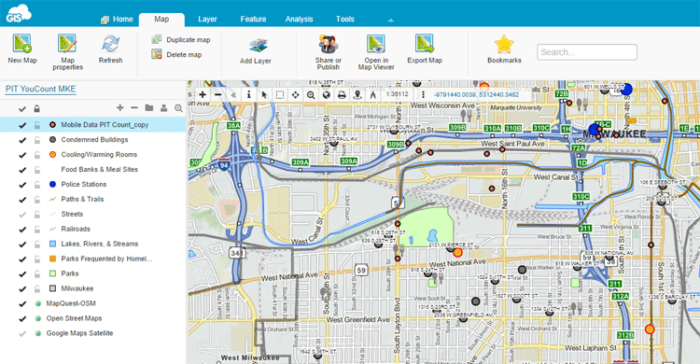Zoom to full extent with the globe icon
Screen dimensions: 700x364
[x=326, y=95]
